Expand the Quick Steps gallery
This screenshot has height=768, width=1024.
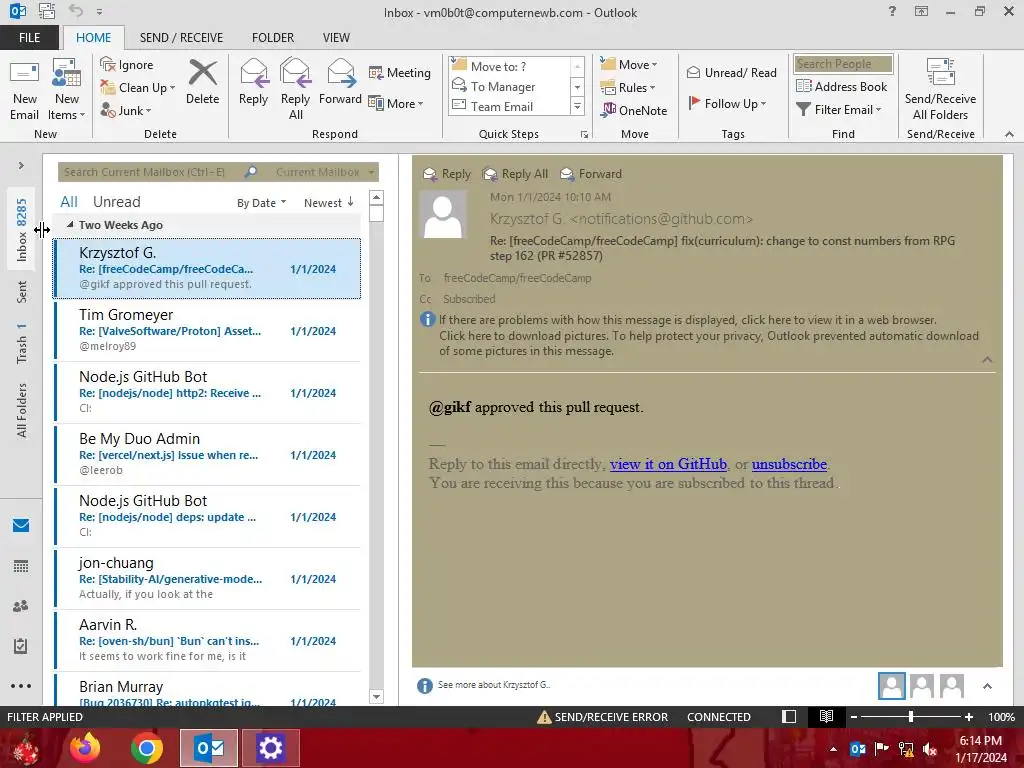click(x=577, y=106)
